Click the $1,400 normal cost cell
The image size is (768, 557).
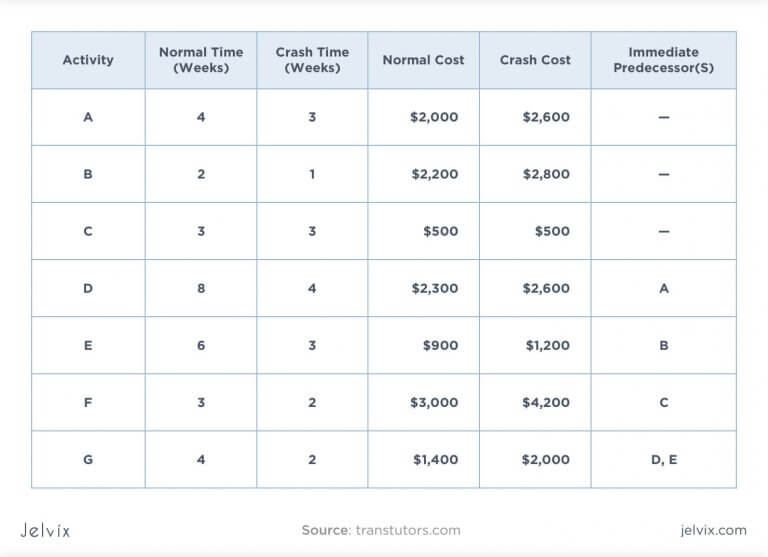click(434, 459)
